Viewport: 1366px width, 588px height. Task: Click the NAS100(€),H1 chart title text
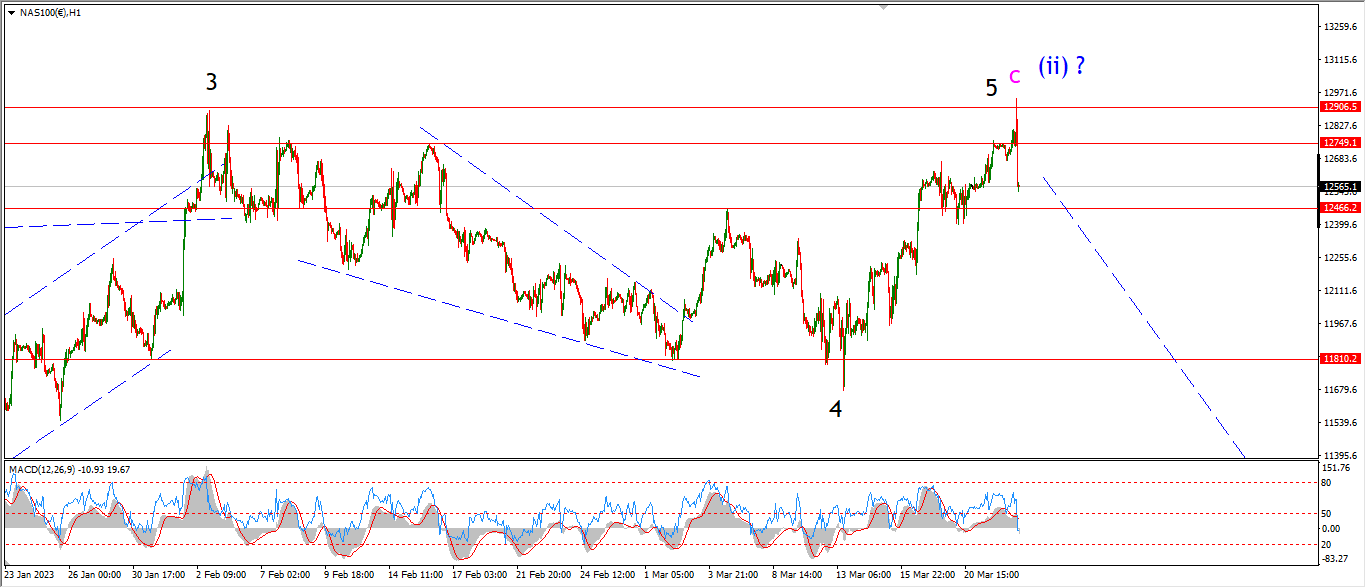coord(50,13)
